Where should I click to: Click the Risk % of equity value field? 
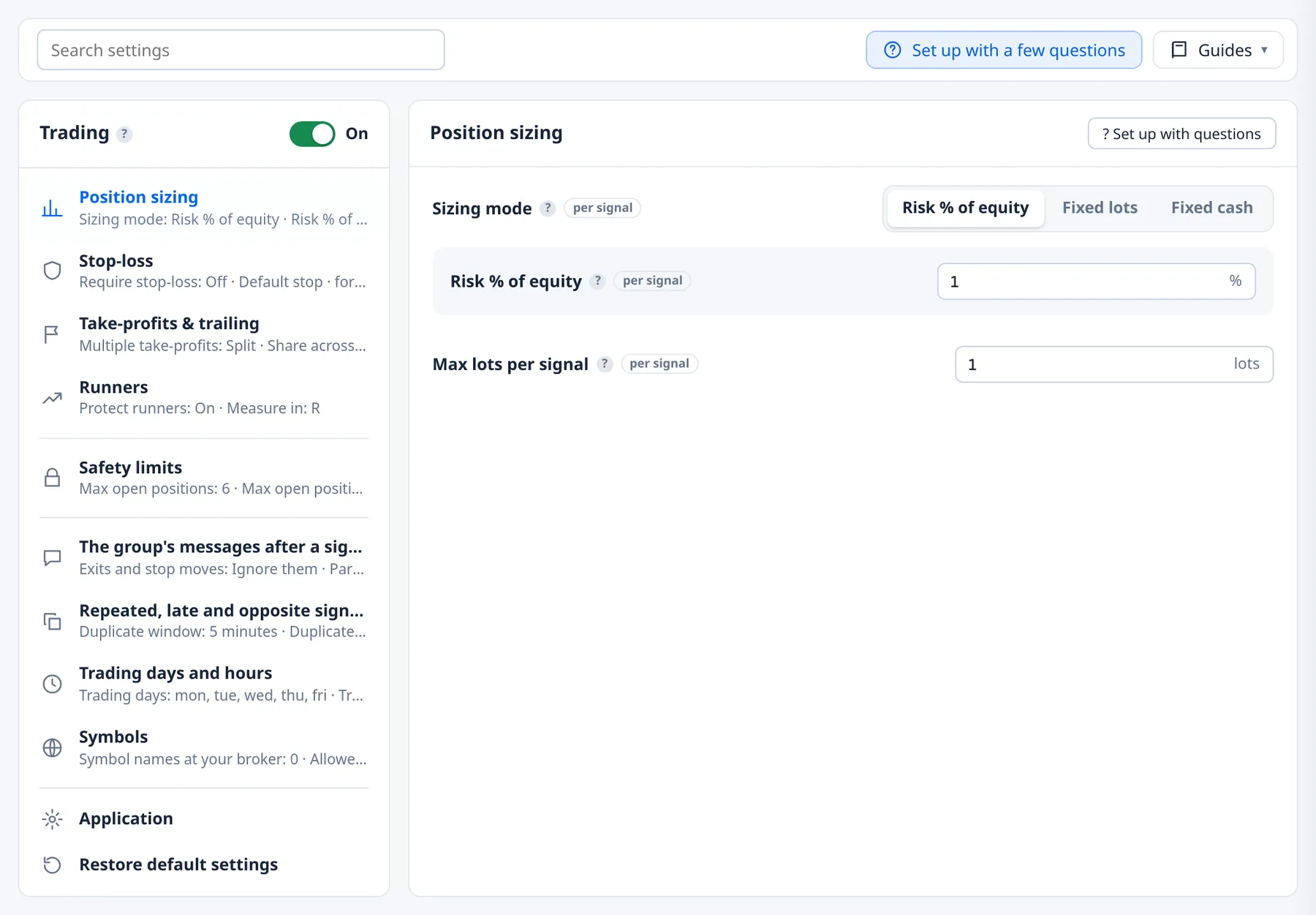pos(1096,282)
